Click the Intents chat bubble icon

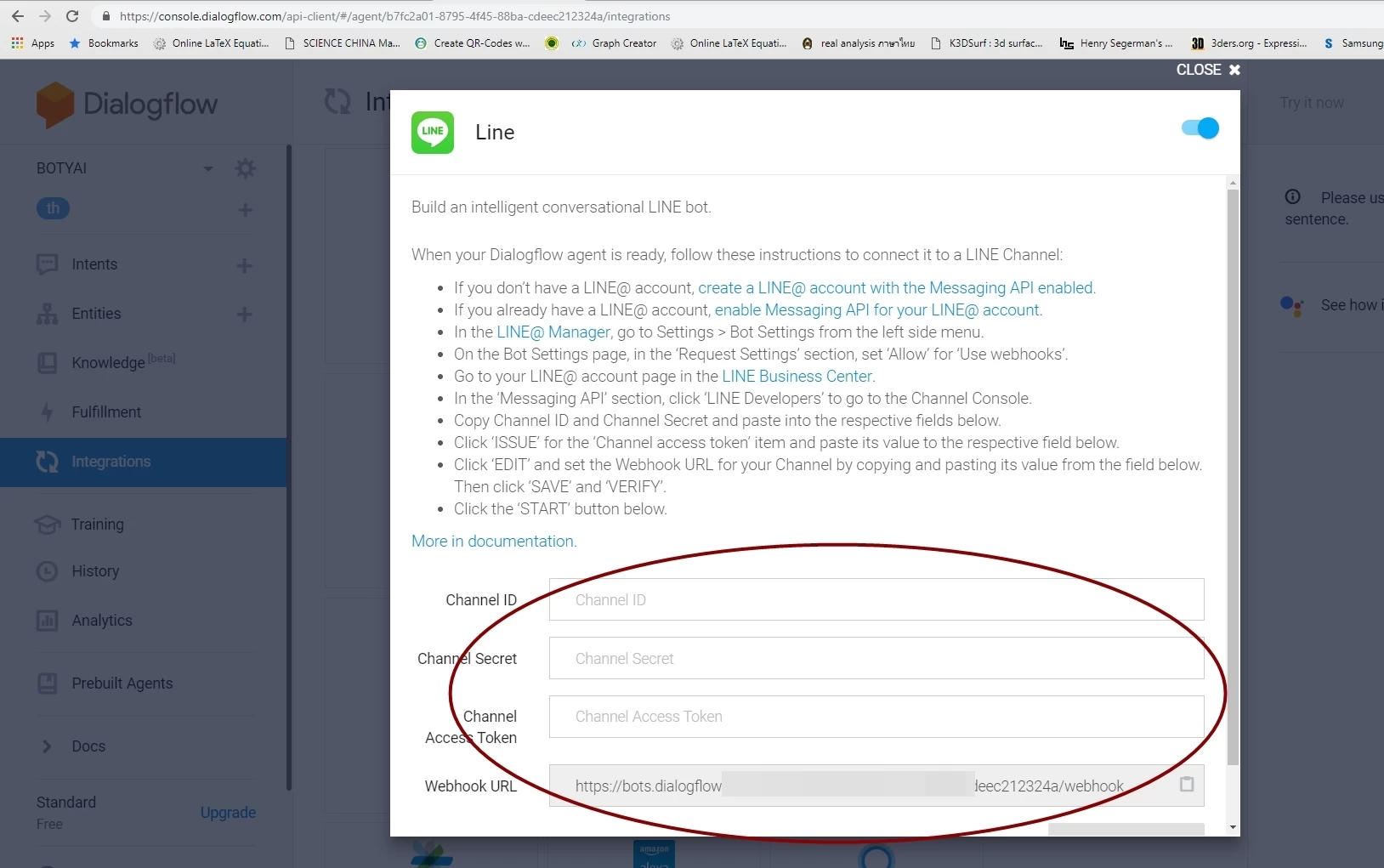point(48,264)
